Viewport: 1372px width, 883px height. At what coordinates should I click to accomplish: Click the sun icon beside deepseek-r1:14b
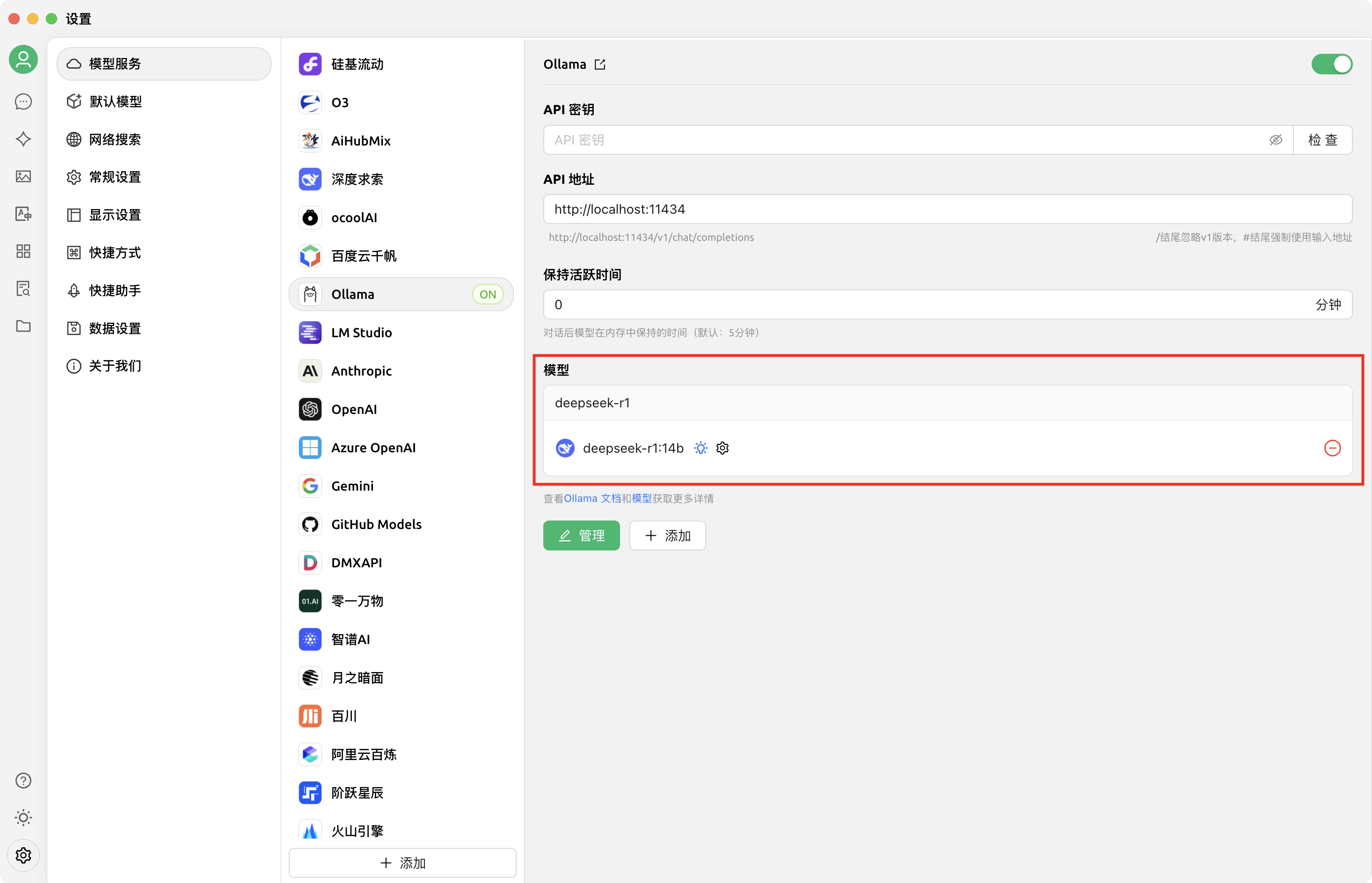coord(701,448)
